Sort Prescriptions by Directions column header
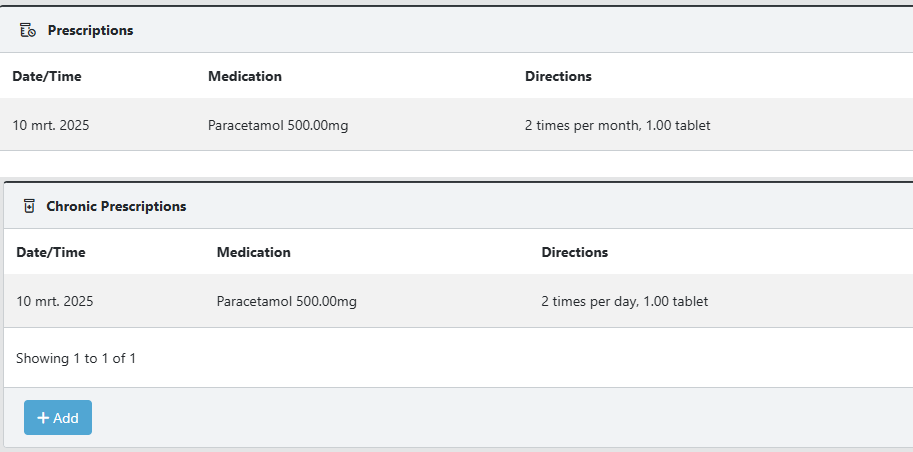The image size is (913, 452). point(558,76)
